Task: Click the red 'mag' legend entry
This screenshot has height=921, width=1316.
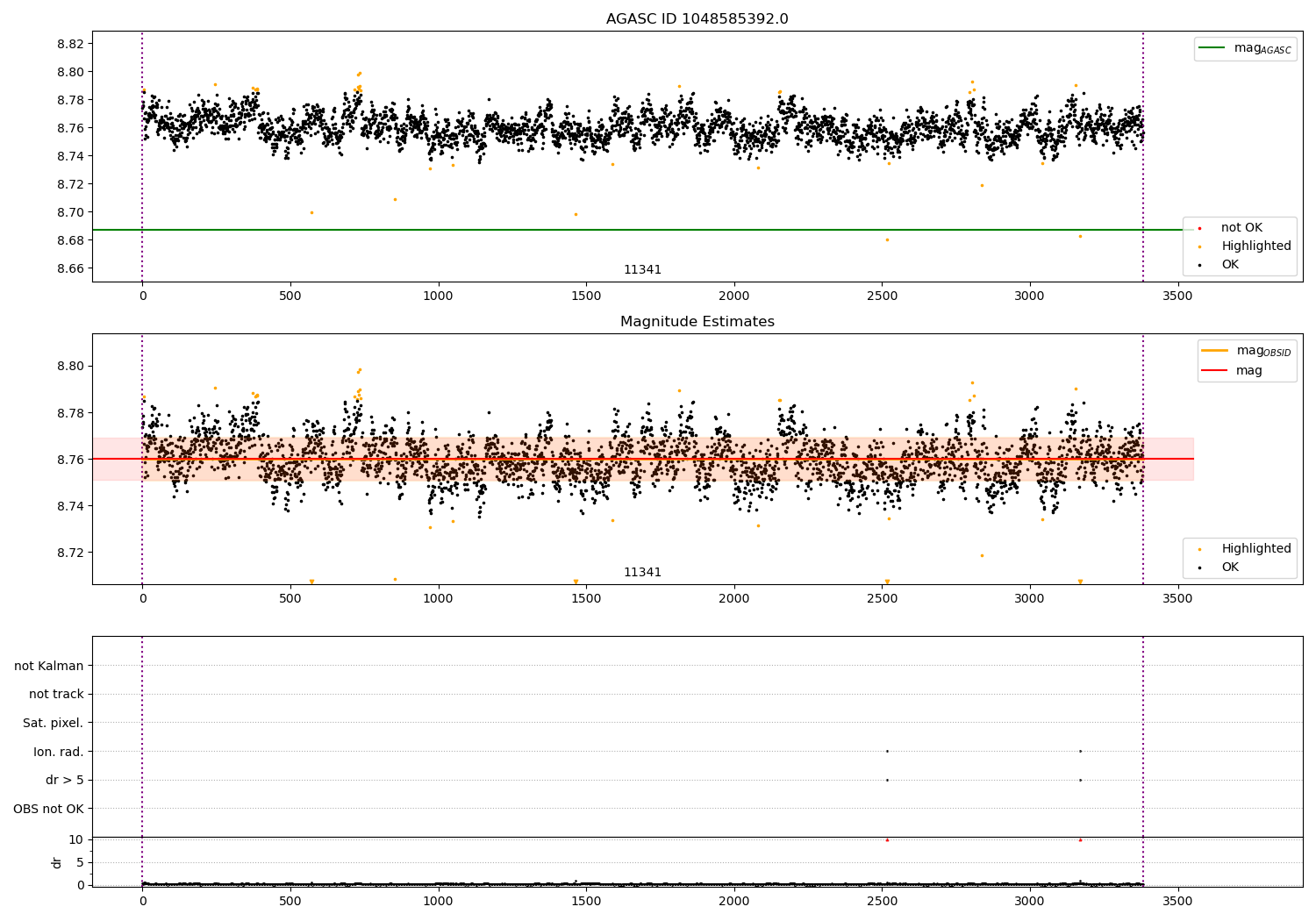Action: [x=1233, y=370]
